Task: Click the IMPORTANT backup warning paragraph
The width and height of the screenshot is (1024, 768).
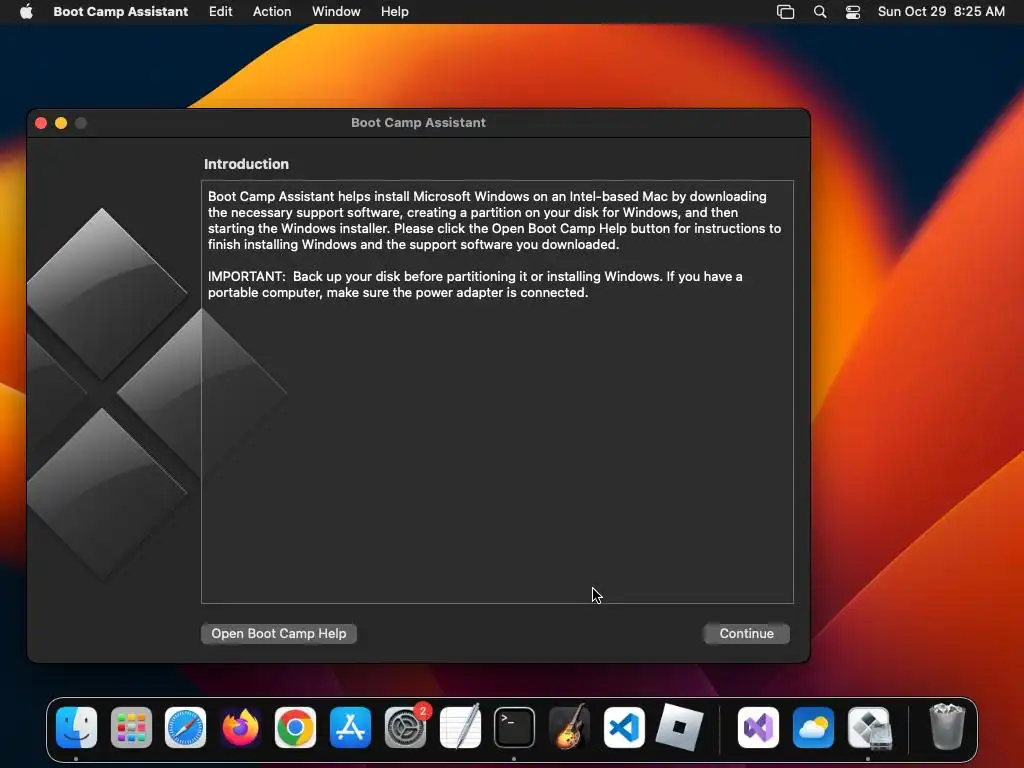Action: click(x=475, y=285)
